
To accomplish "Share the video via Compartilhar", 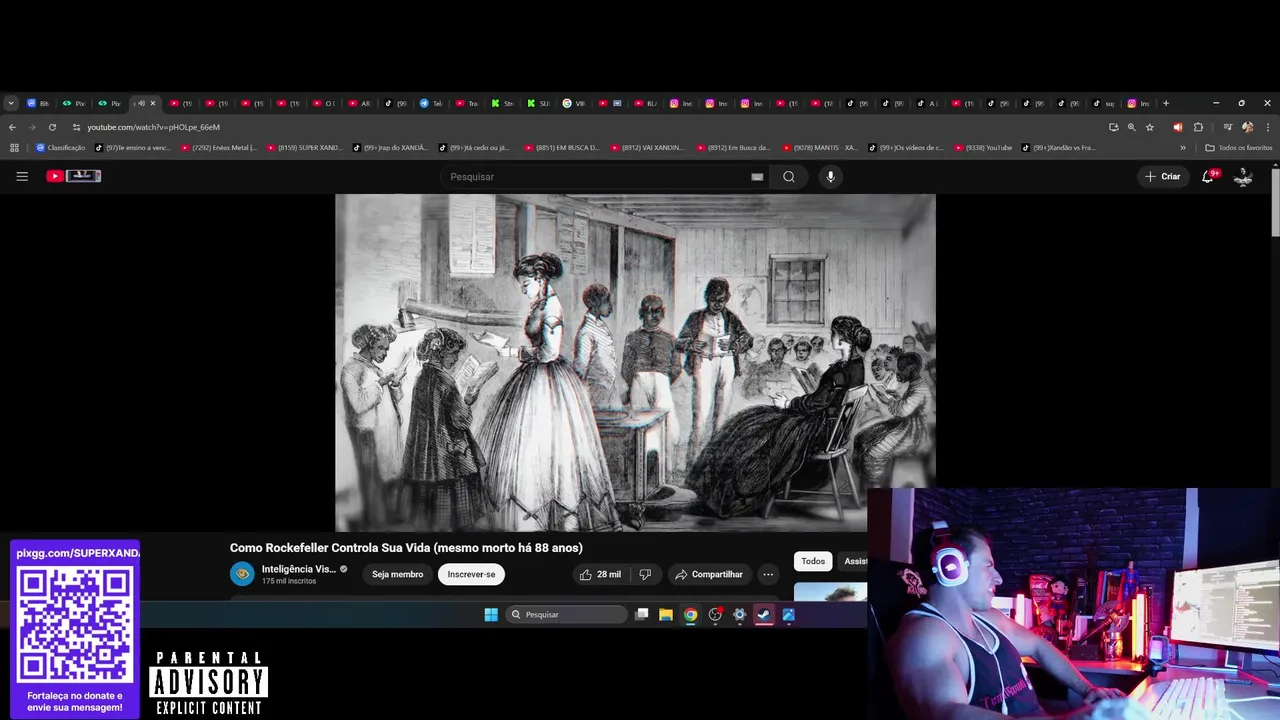I will (709, 574).
